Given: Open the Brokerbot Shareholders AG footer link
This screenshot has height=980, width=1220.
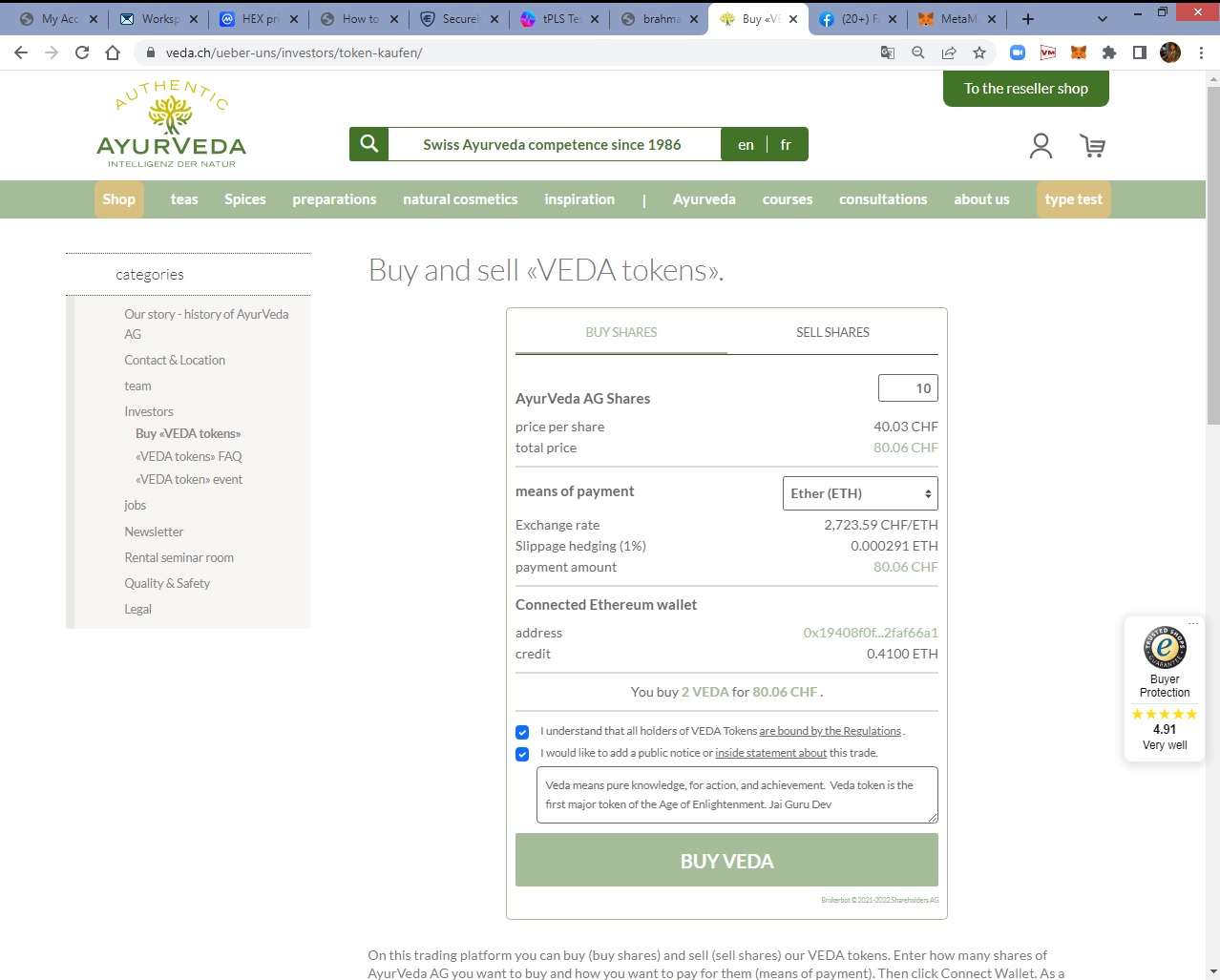Looking at the screenshot, I should (x=879, y=900).
